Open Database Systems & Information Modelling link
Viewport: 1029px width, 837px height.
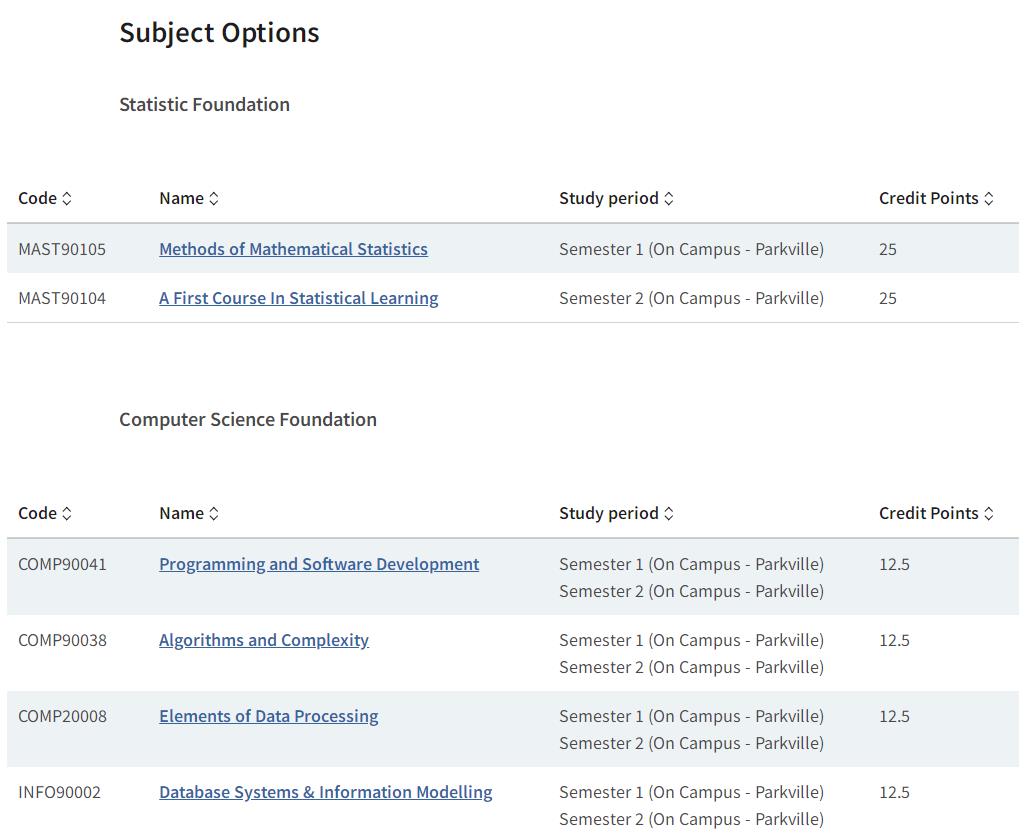click(325, 792)
